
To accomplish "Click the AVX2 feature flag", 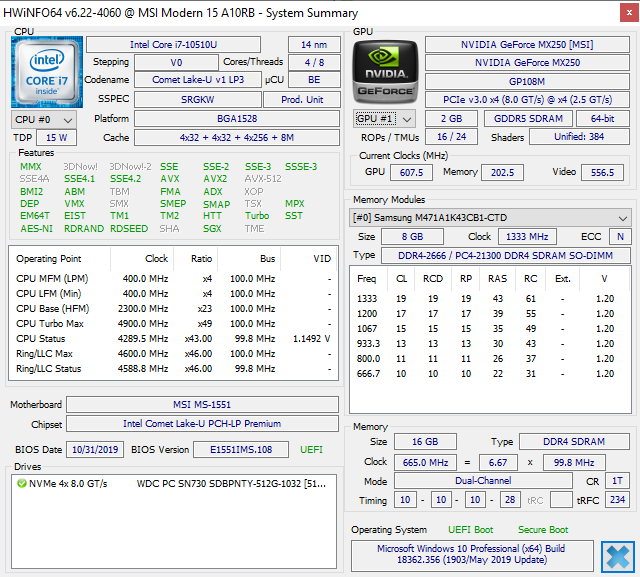I will tap(213, 179).
